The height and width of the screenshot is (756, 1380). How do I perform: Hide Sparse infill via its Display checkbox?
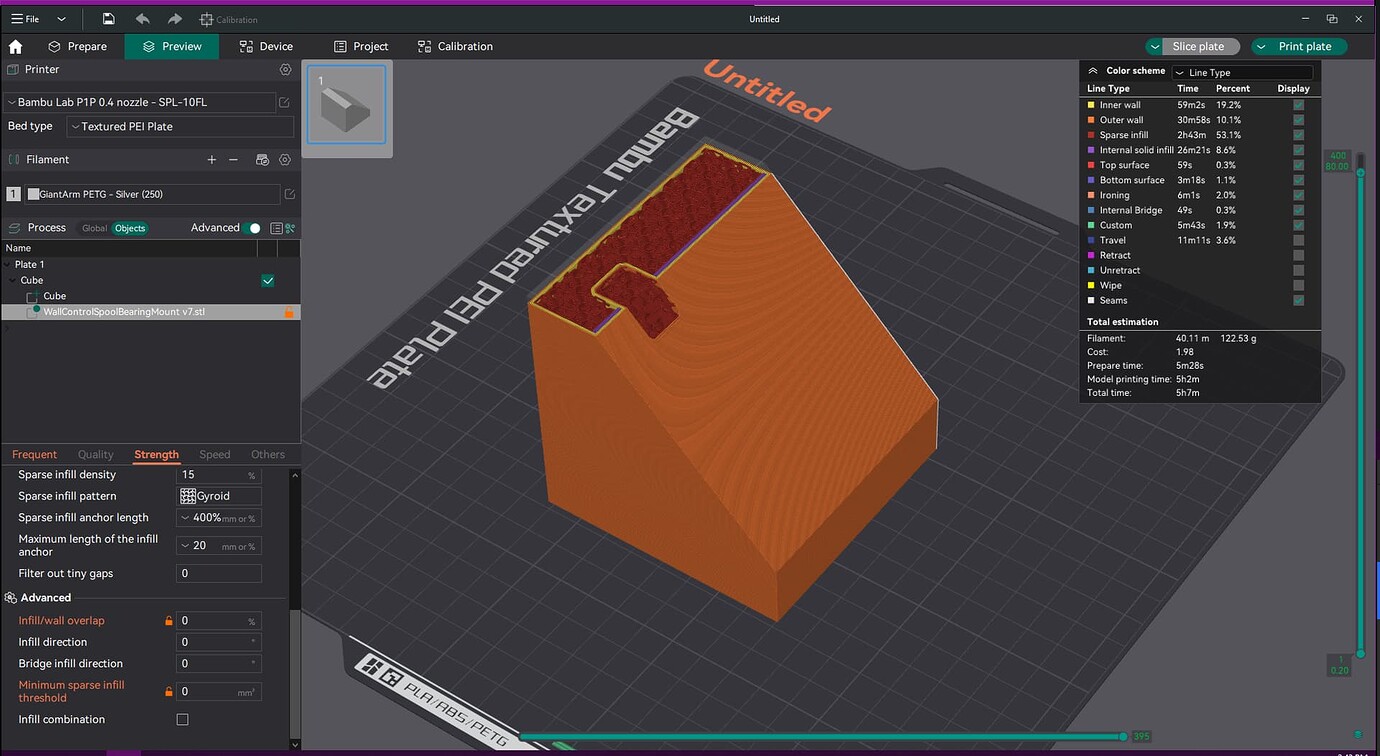point(1298,135)
